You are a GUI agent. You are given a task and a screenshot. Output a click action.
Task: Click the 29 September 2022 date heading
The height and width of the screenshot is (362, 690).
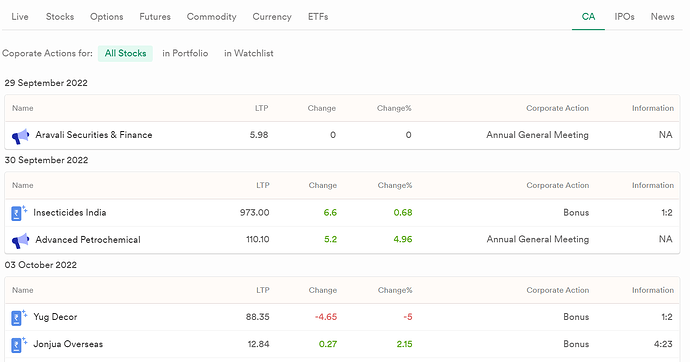[x=46, y=83]
